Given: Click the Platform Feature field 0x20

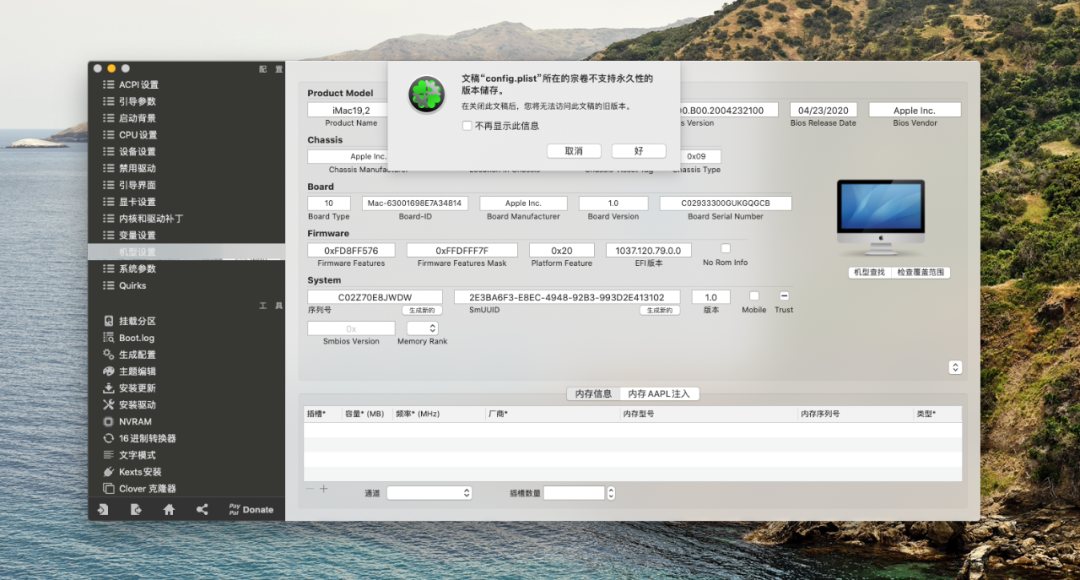Looking at the screenshot, I should pos(561,251).
